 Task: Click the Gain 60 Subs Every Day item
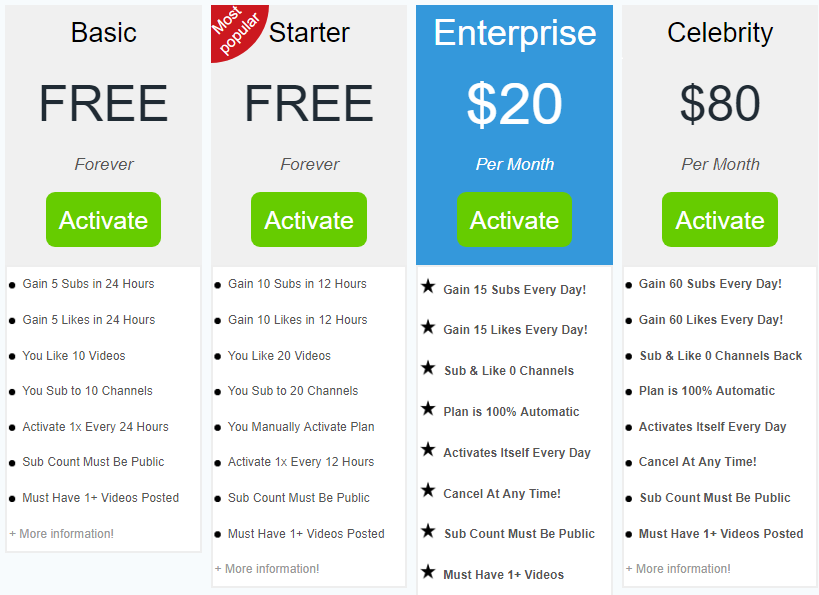pos(710,284)
